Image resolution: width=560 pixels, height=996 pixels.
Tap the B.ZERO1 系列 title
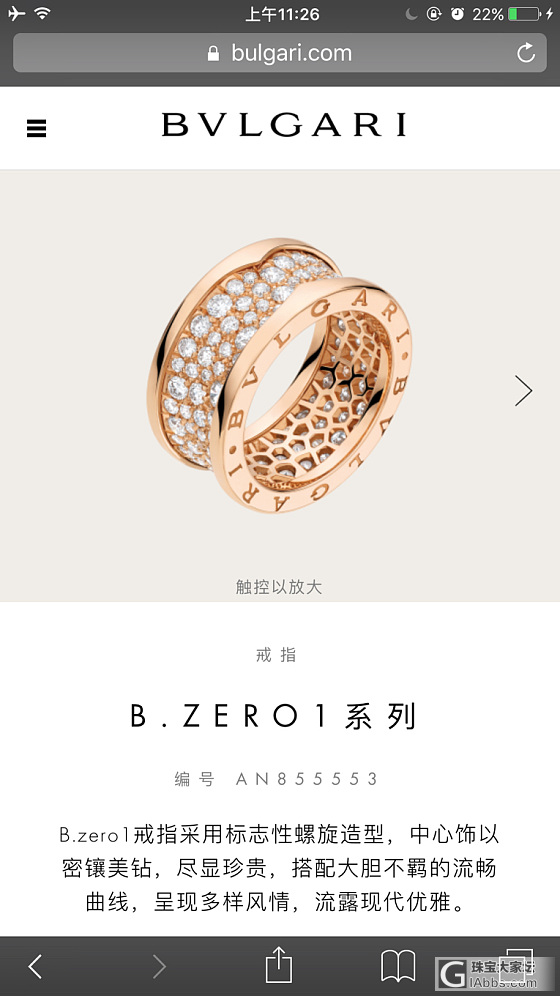click(274, 717)
